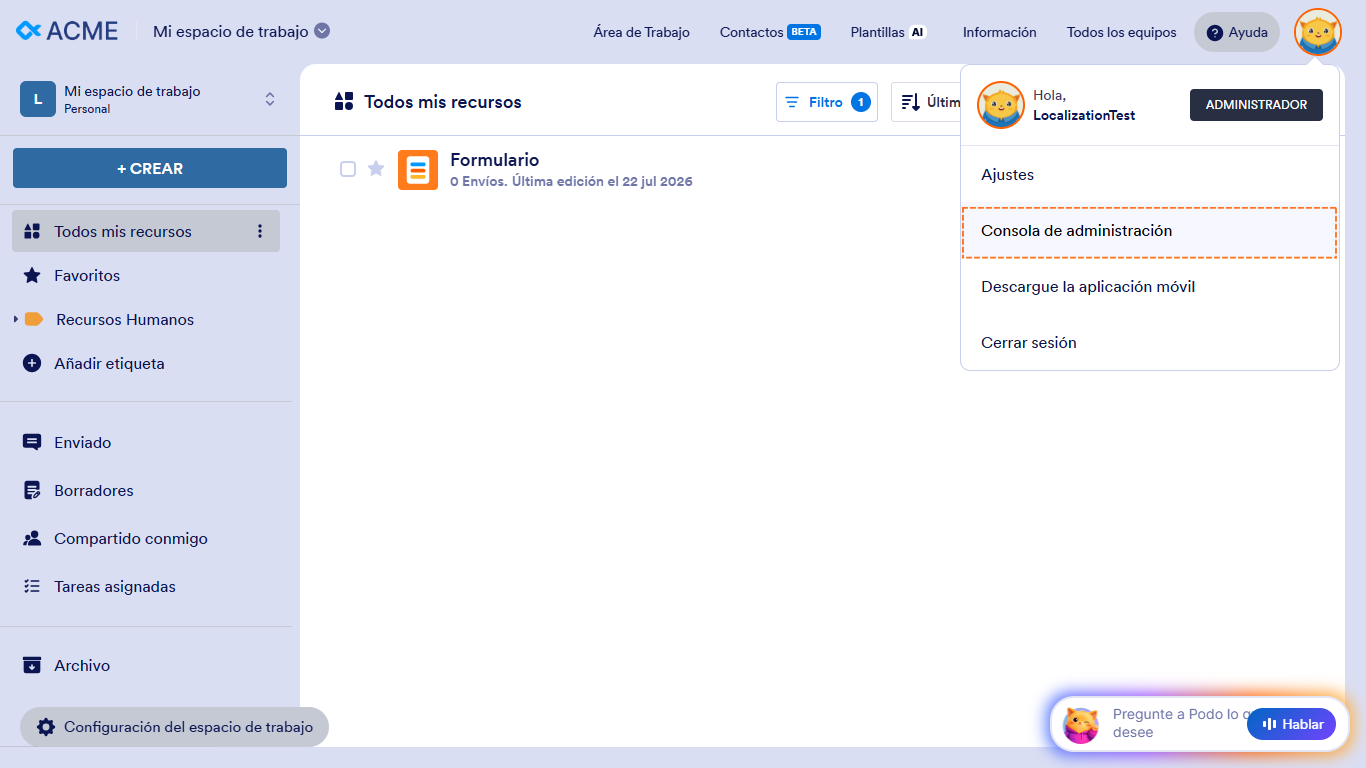Click the Ayuda button
This screenshot has width=1366, height=768.
(x=1237, y=32)
